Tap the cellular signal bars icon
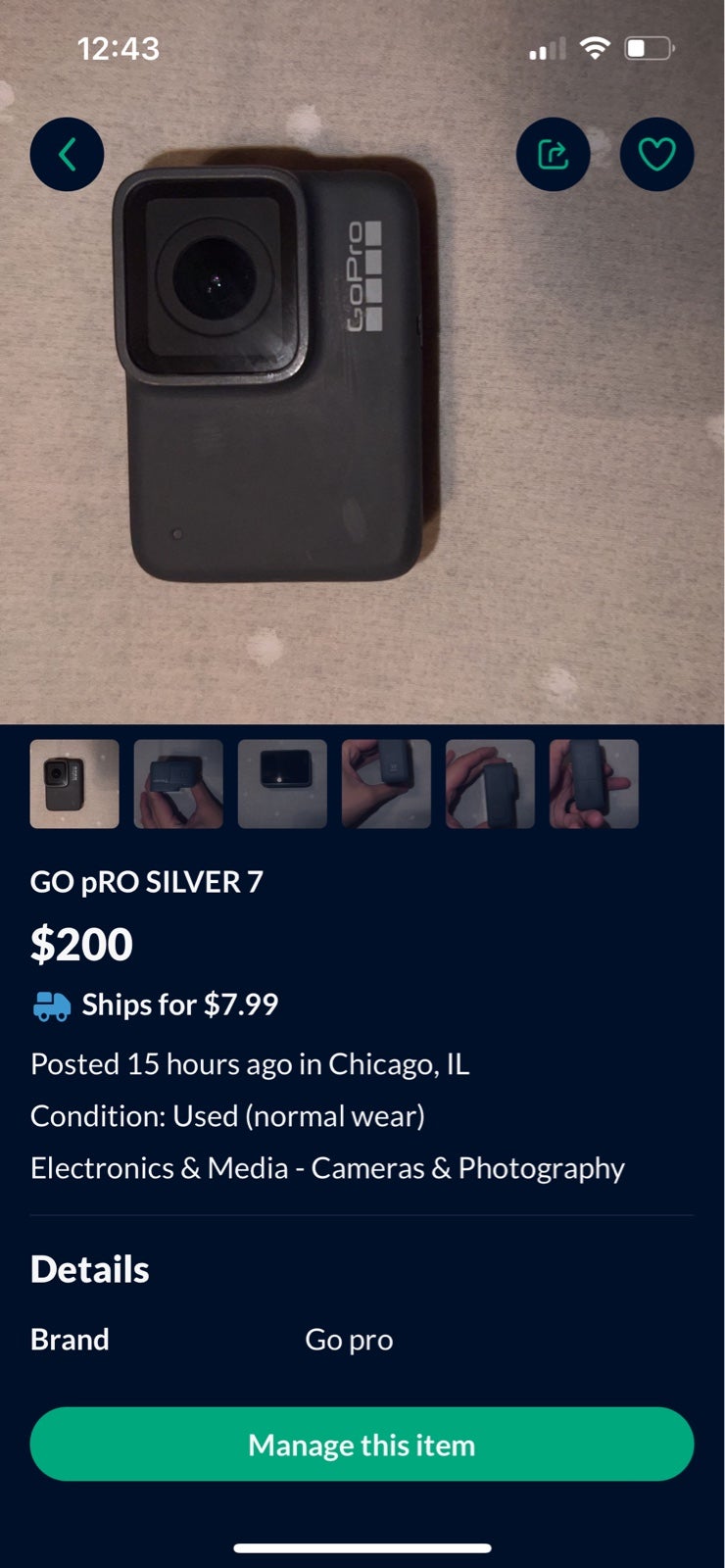The height and width of the screenshot is (1568, 725). [548, 48]
